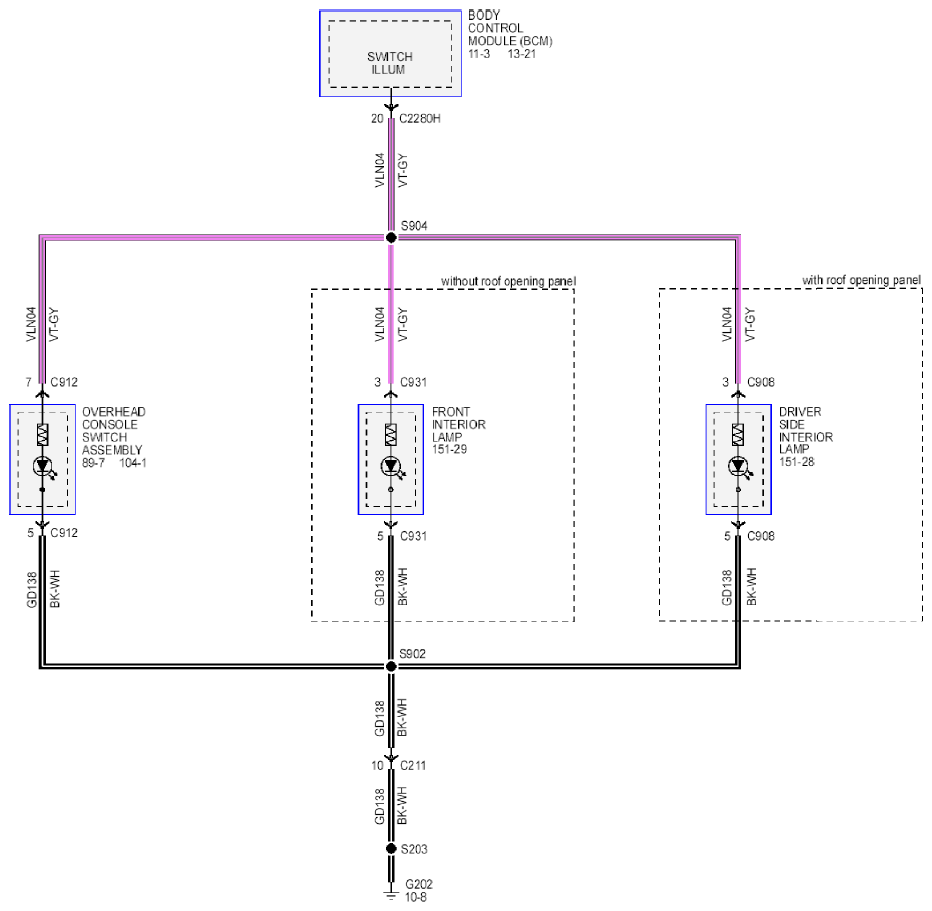The image size is (932, 911).
Task: Click the LED symbol in Driver Side Interior Lamp
Action: coord(739,467)
